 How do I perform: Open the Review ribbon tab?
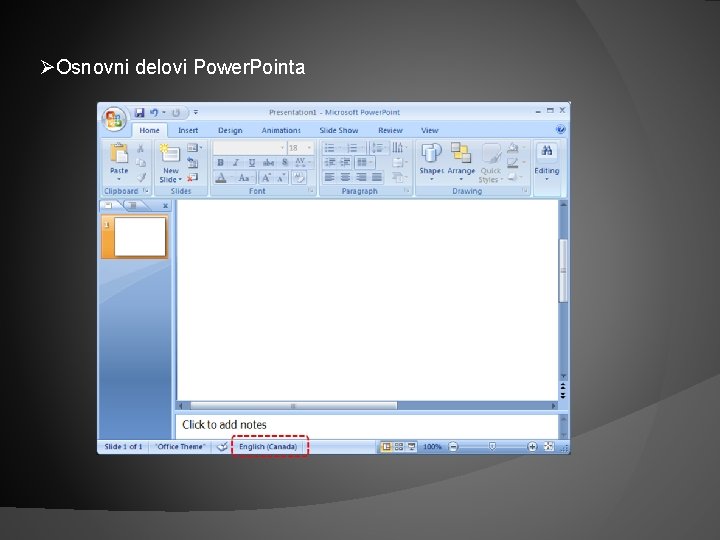tap(390, 130)
